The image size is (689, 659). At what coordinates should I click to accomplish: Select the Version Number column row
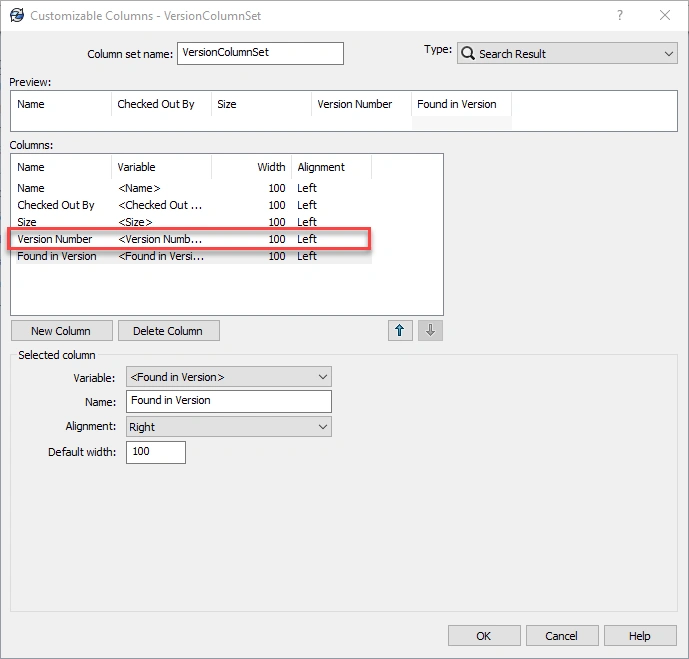pos(193,239)
